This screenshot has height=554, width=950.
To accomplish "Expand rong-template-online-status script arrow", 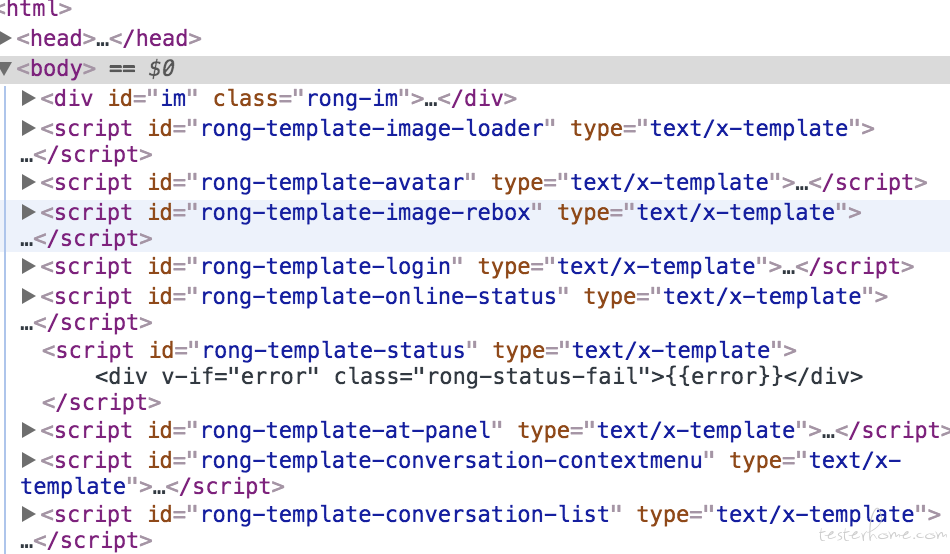I will [28, 296].
